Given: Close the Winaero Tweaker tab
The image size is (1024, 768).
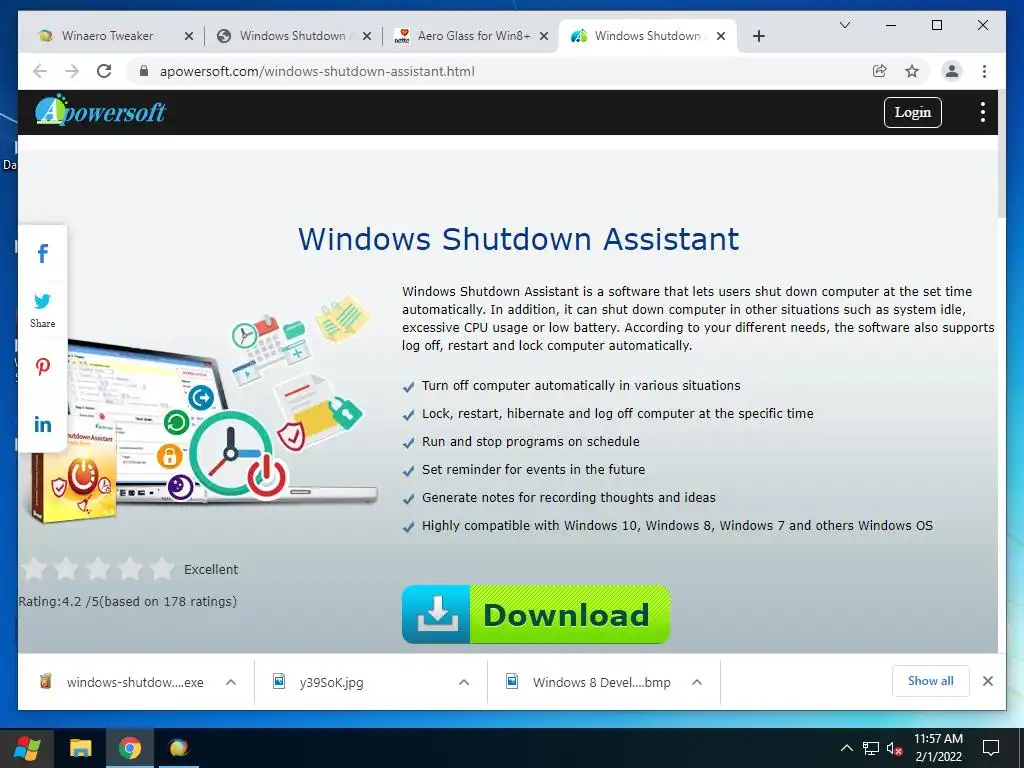Looking at the screenshot, I should tap(189, 36).
